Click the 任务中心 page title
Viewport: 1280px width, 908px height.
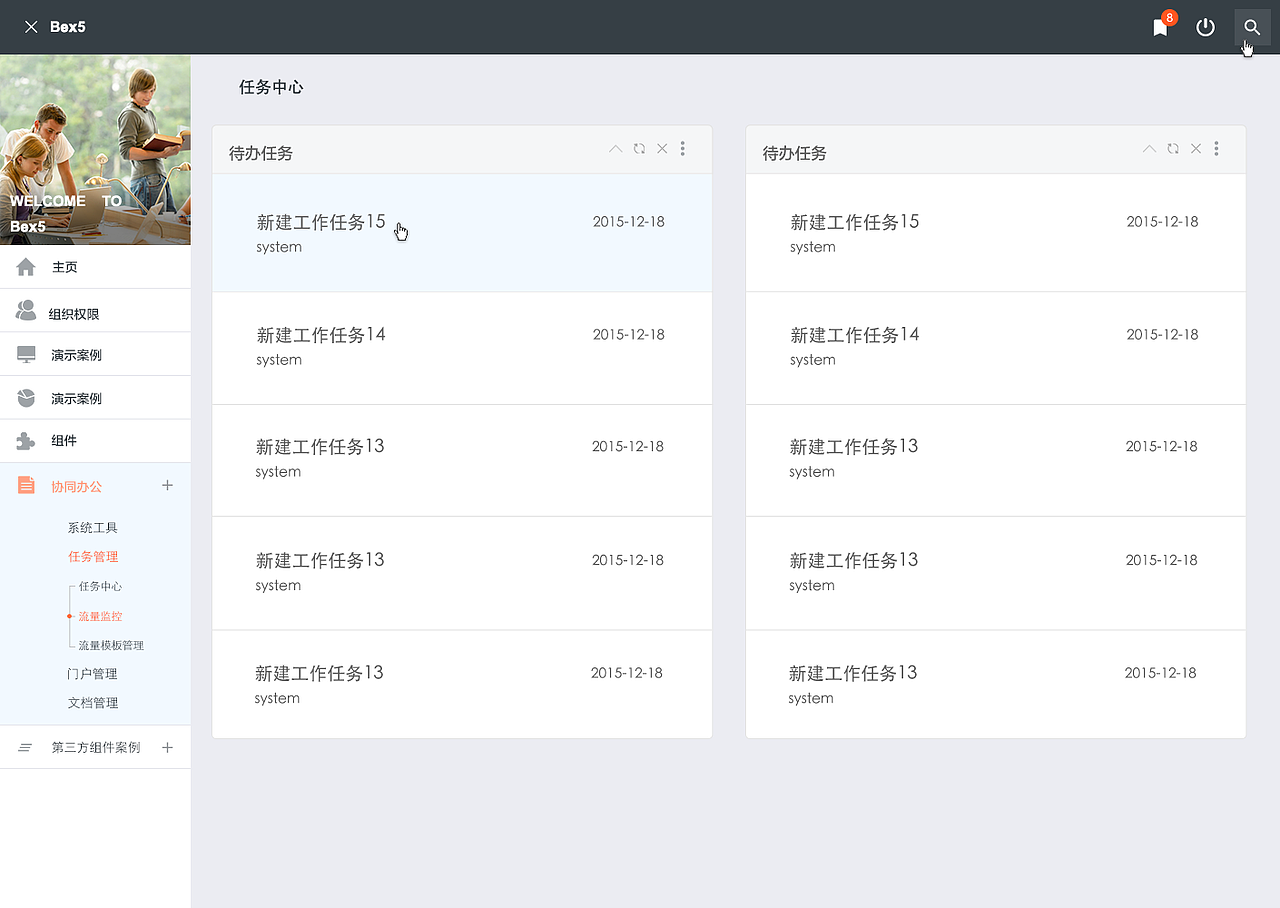coord(271,87)
